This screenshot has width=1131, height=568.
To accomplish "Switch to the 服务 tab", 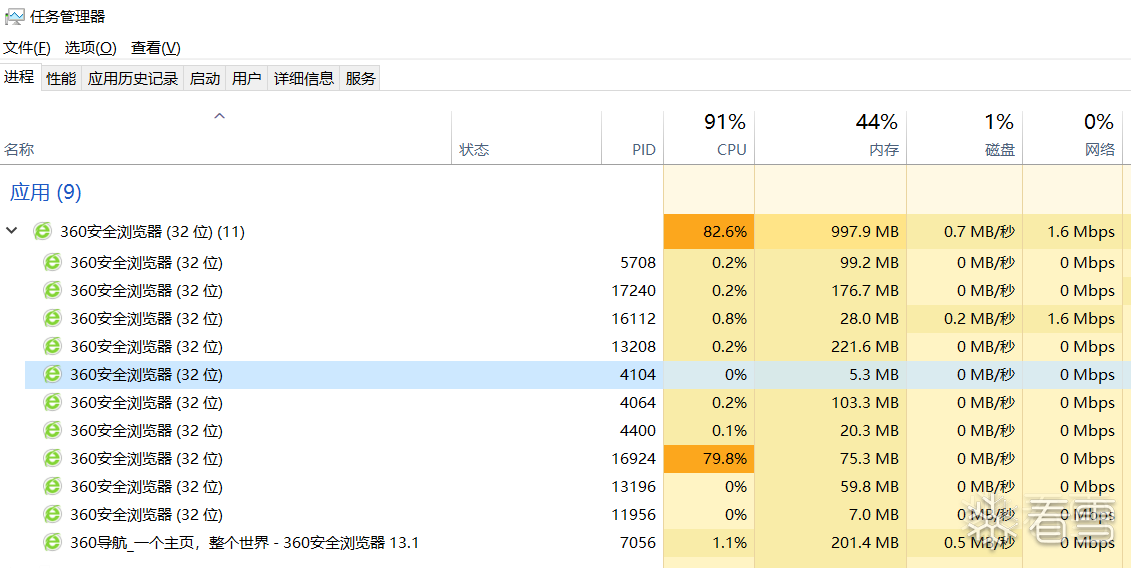I will coord(360,79).
